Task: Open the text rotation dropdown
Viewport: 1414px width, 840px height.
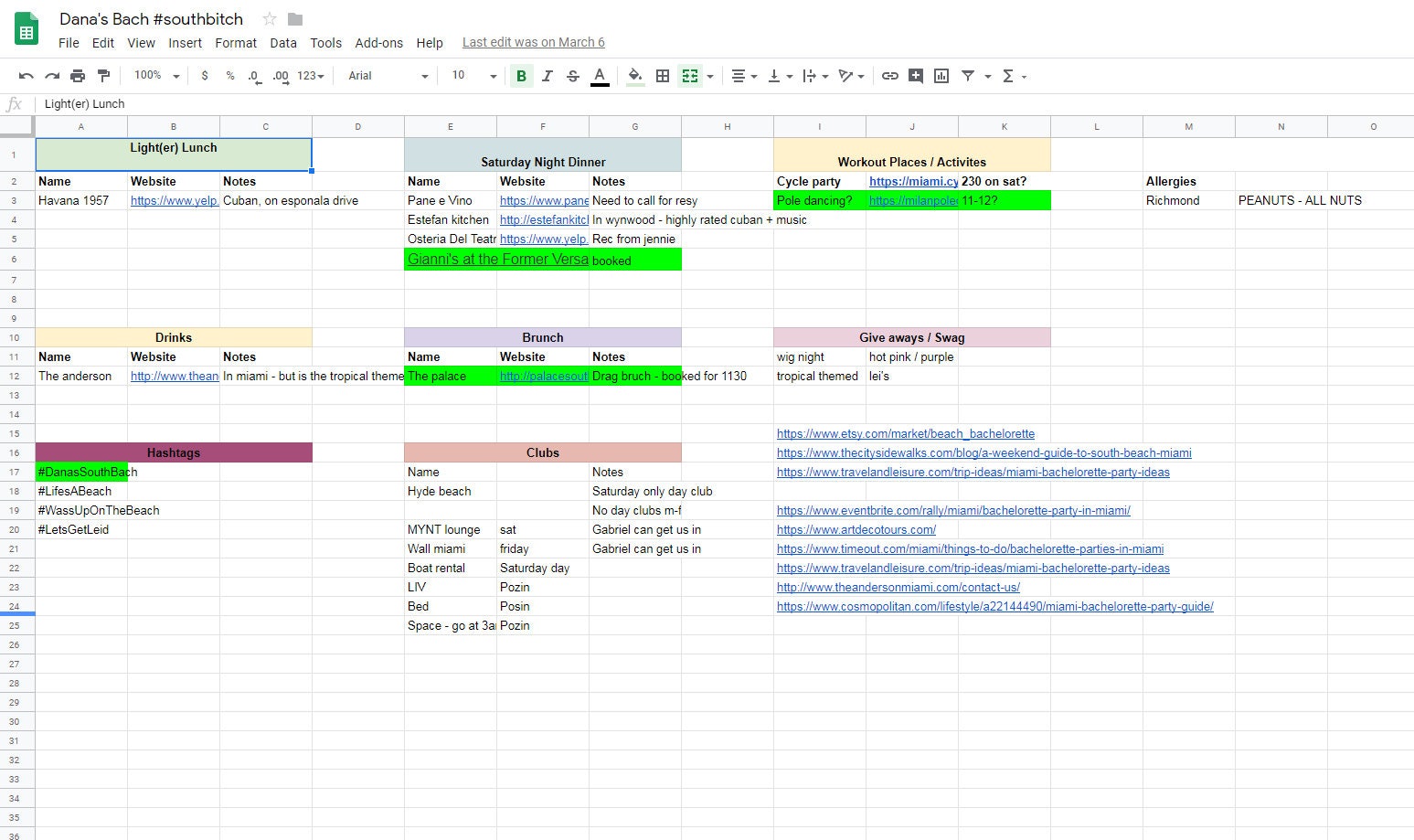Action: pos(851,76)
